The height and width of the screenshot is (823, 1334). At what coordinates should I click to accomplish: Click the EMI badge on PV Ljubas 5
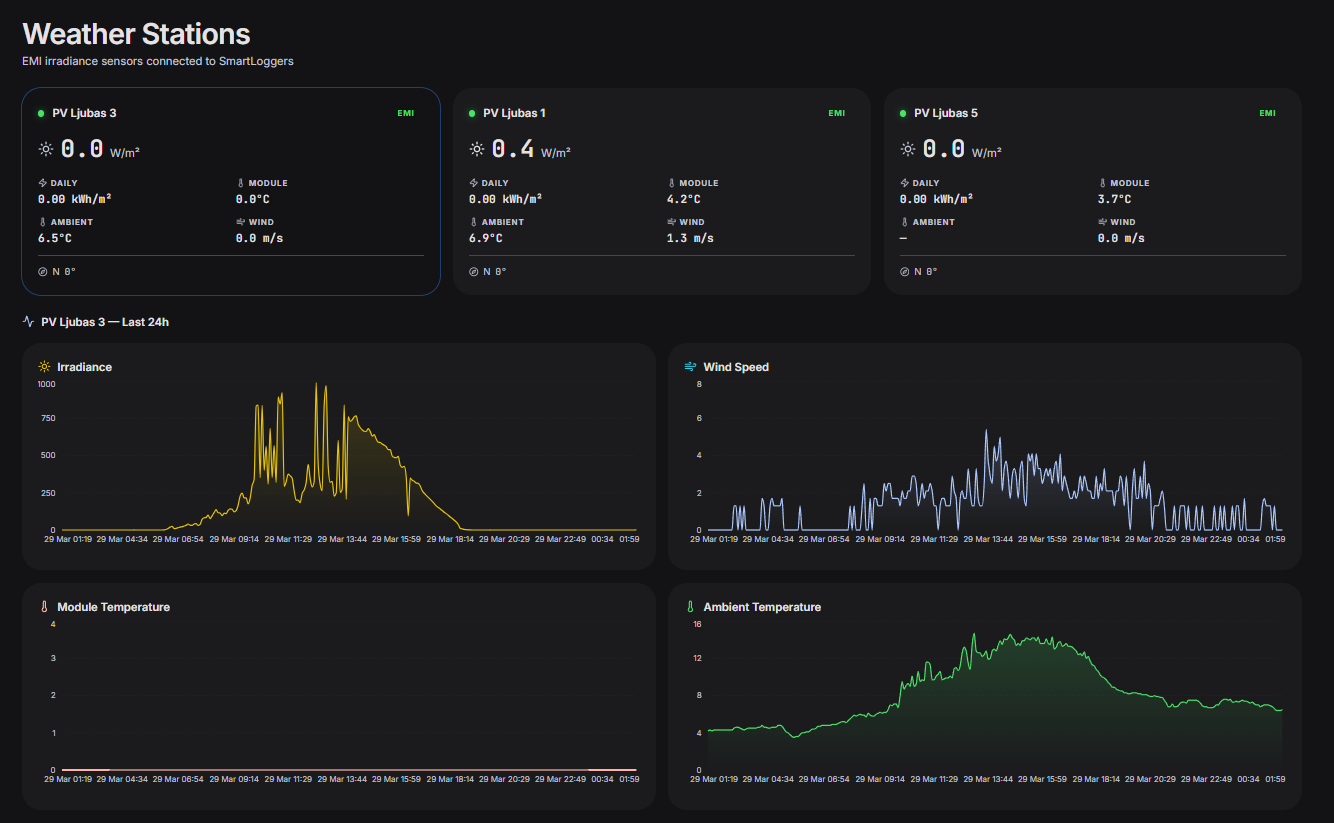pos(1267,113)
